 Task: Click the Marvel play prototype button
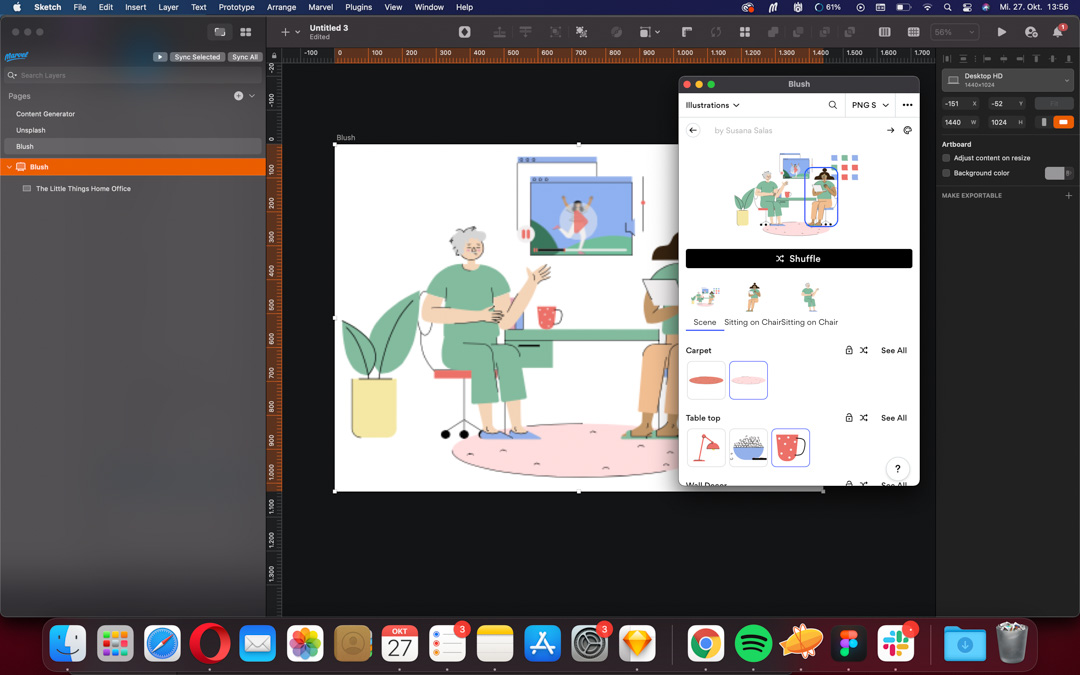(160, 57)
